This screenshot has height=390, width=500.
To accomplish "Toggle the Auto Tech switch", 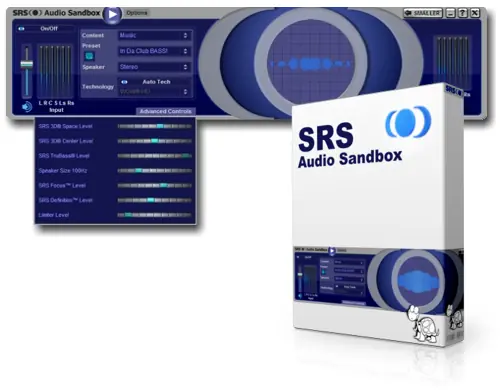I will point(124,82).
